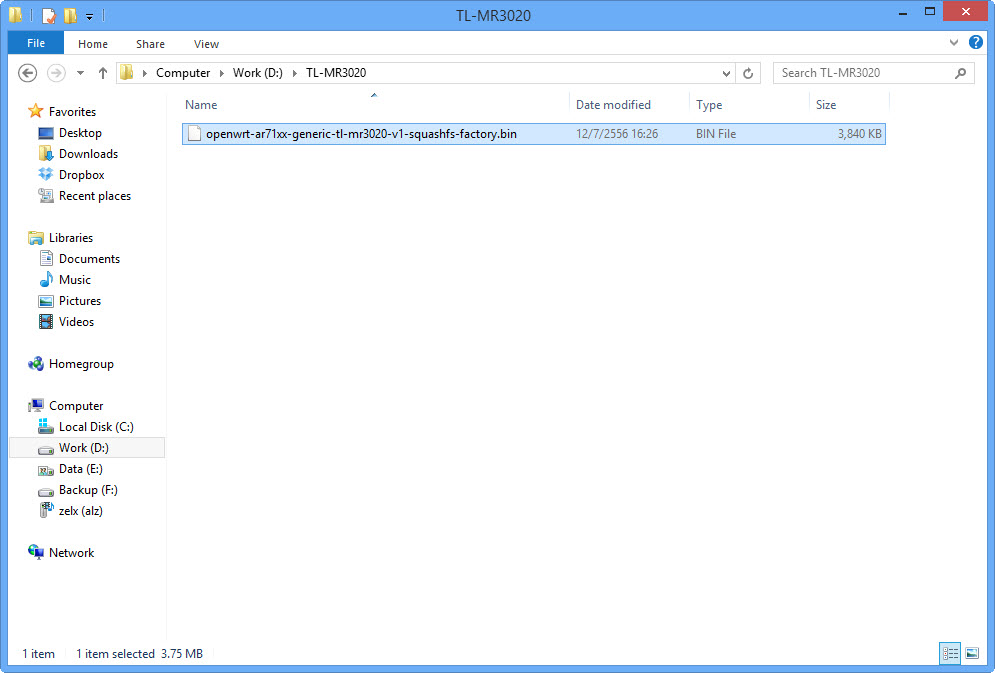The width and height of the screenshot is (995, 673).
Task: Click the Back navigation arrow
Action: [x=27, y=73]
